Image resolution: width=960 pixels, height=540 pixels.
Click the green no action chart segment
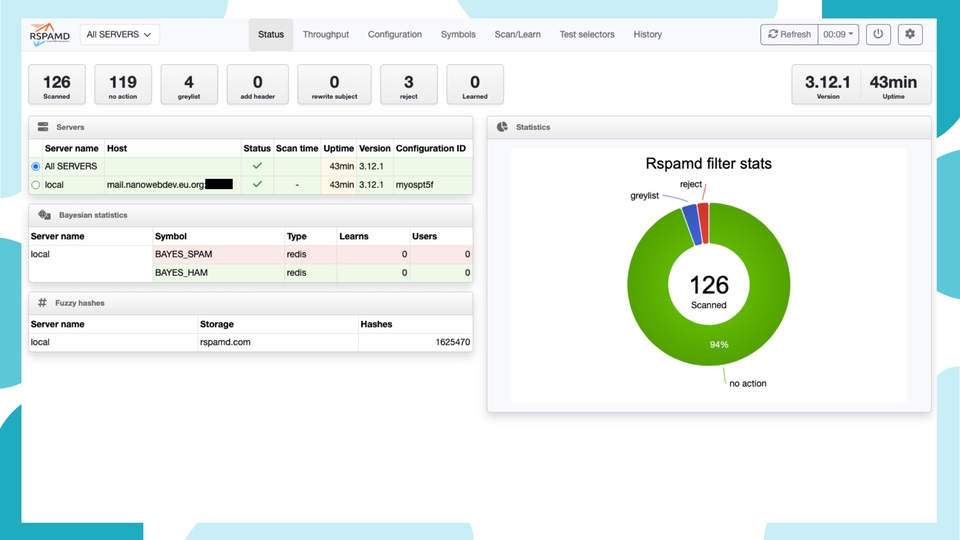tap(709, 345)
